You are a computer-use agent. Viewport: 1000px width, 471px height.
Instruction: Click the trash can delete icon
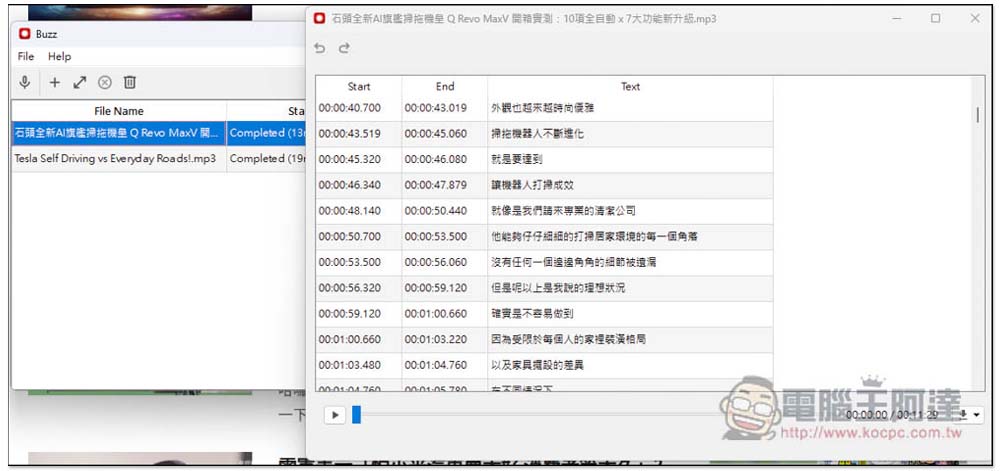130,82
